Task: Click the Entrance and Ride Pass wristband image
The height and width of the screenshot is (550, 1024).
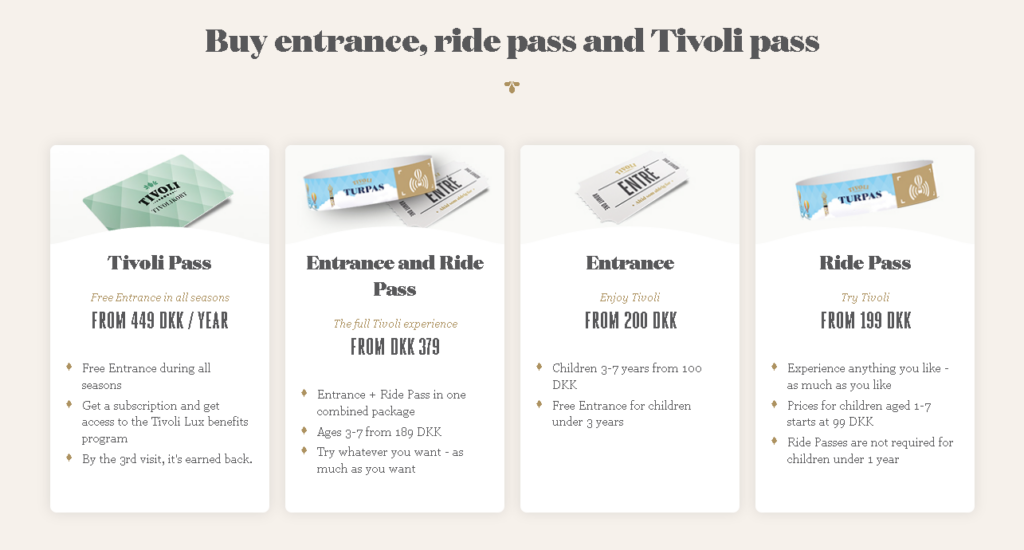Action: [x=395, y=190]
